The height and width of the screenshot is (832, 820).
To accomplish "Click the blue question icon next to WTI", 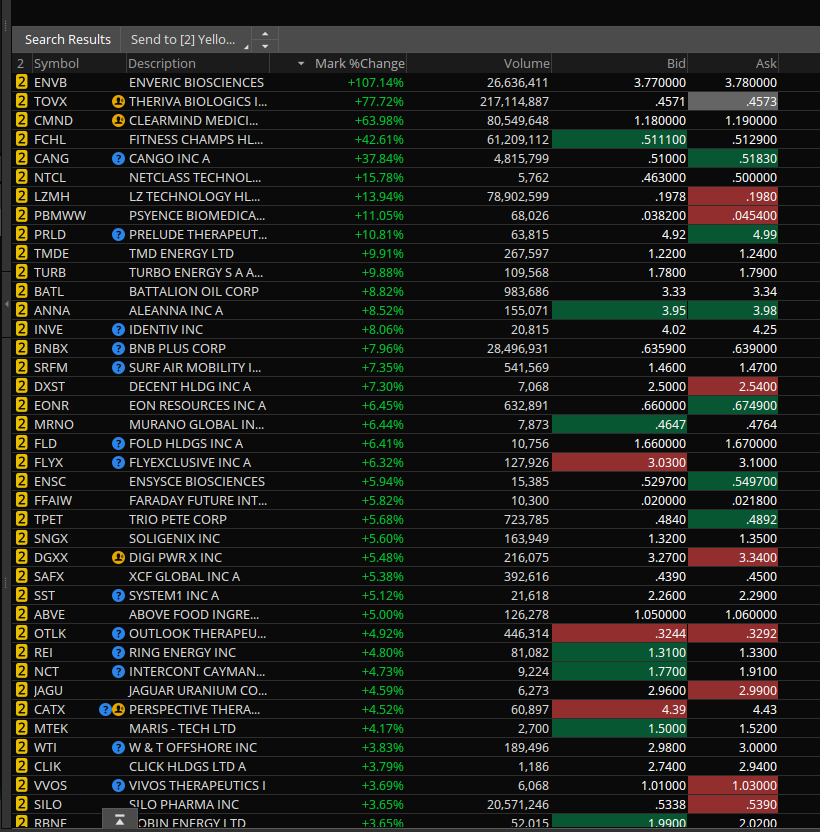I will (x=118, y=747).
